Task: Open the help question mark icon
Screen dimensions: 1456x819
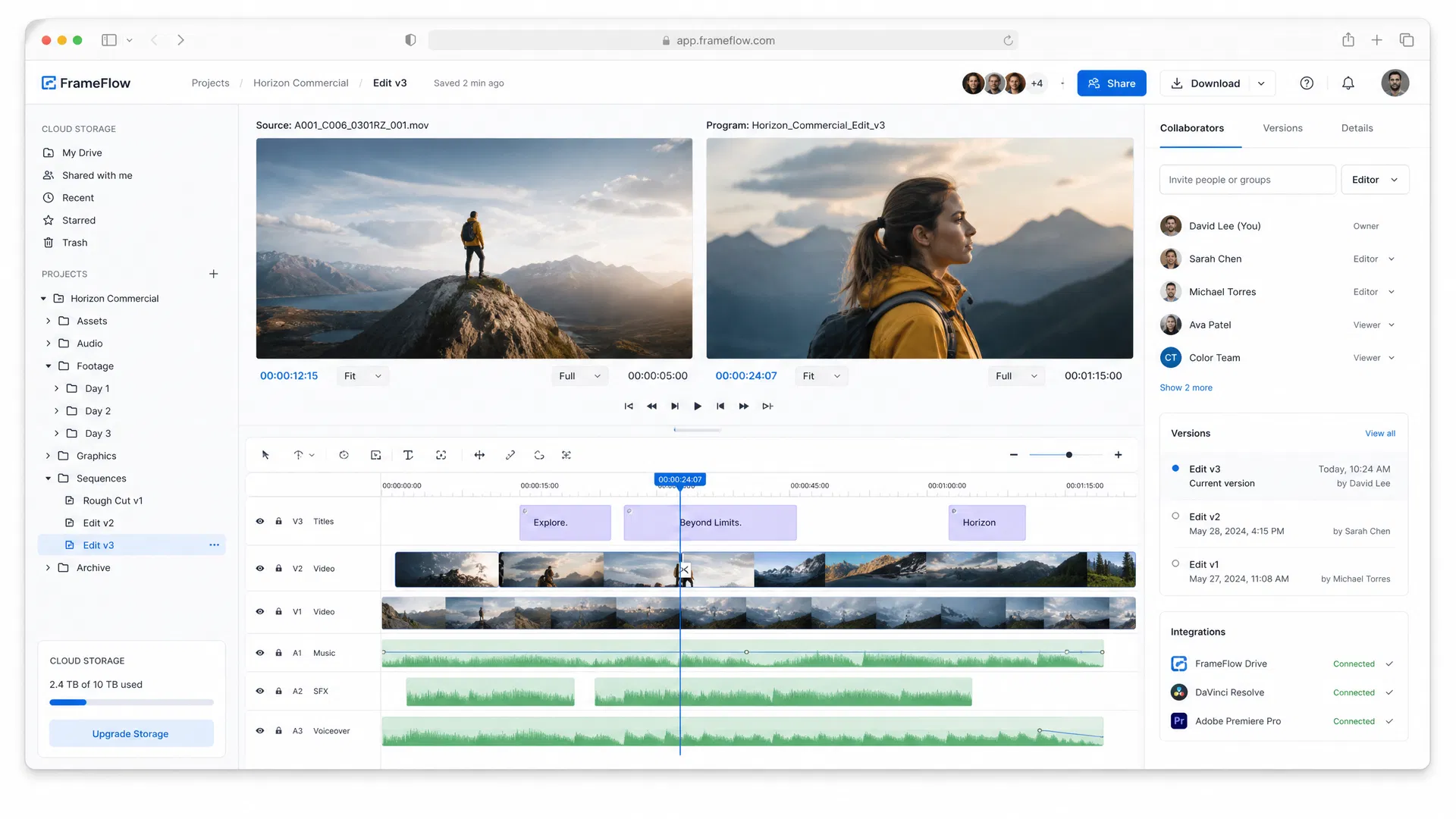Action: coord(1306,83)
